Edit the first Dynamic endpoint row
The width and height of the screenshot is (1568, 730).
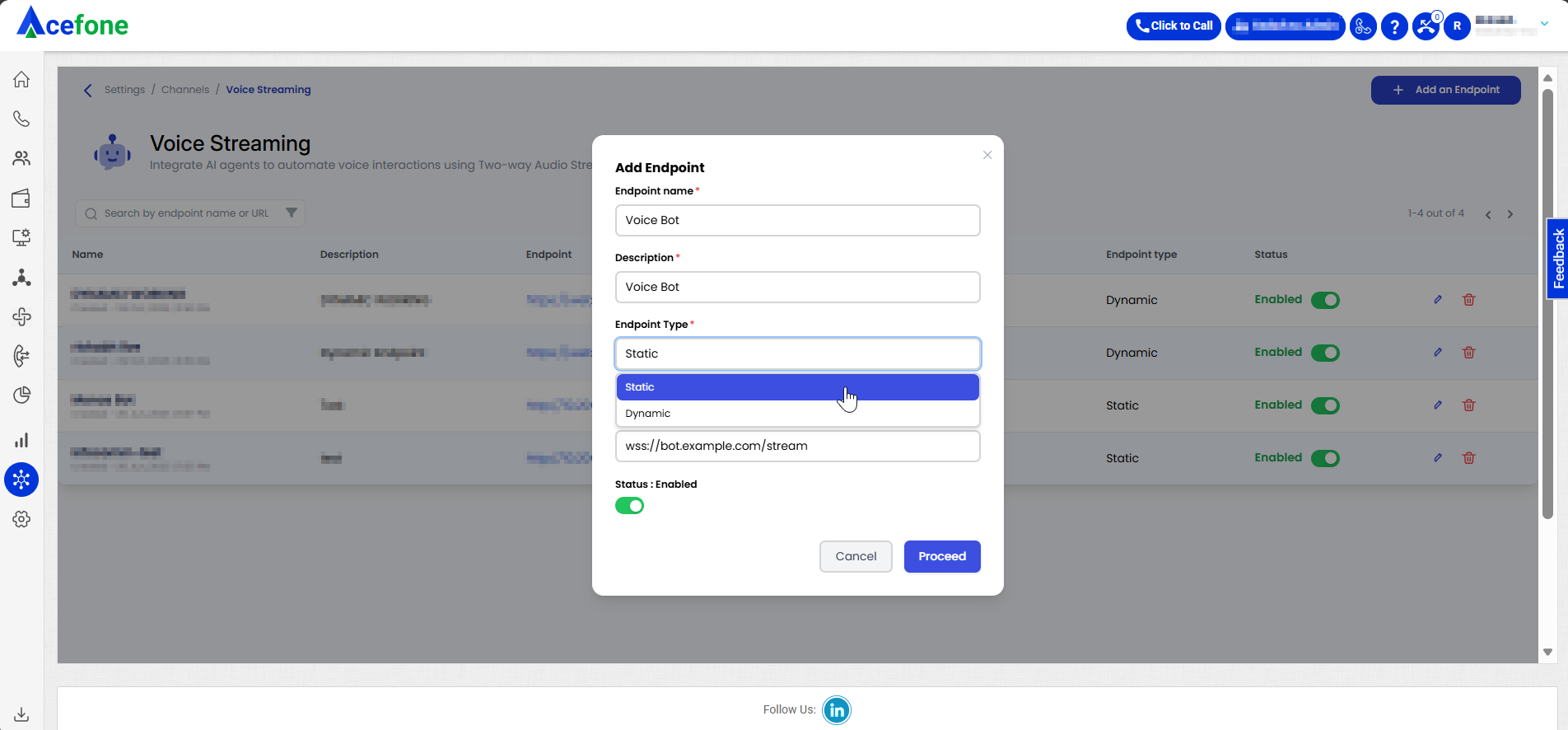point(1438,300)
